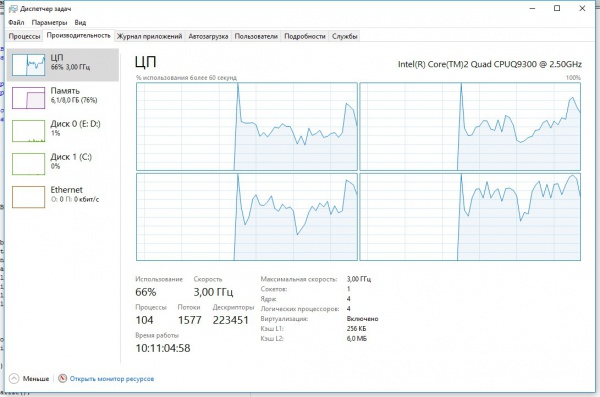Click Открыть монитор ресурсов link
Viewport: 600px width, 397px height.
click(x=112, y=379)
